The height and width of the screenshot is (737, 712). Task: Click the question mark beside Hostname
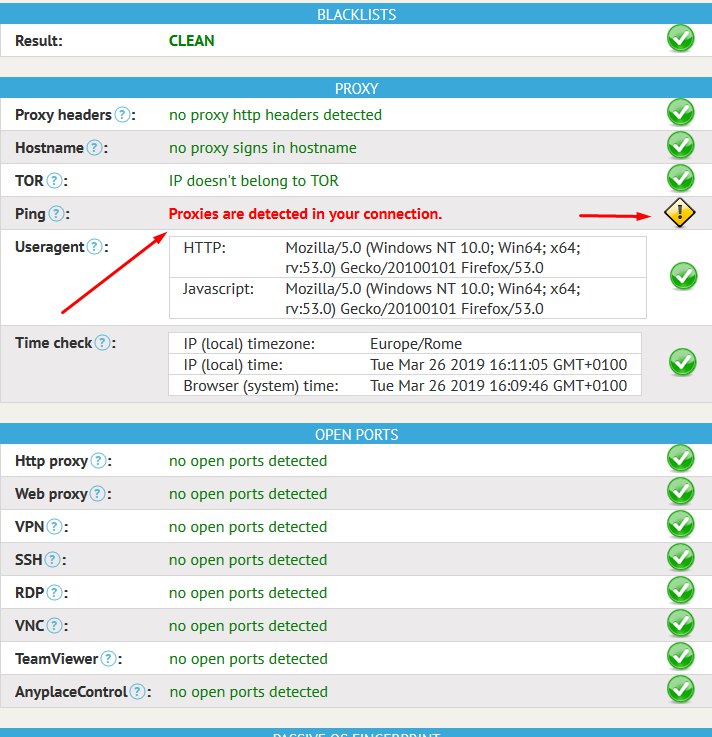[94, 148]
